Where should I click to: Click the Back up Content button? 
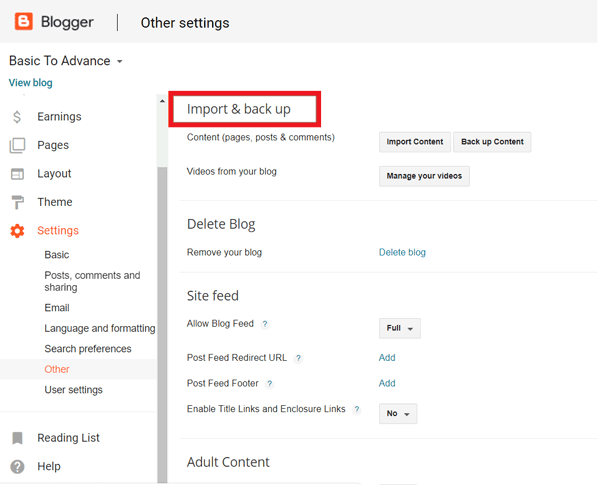(x=492, y=142)
